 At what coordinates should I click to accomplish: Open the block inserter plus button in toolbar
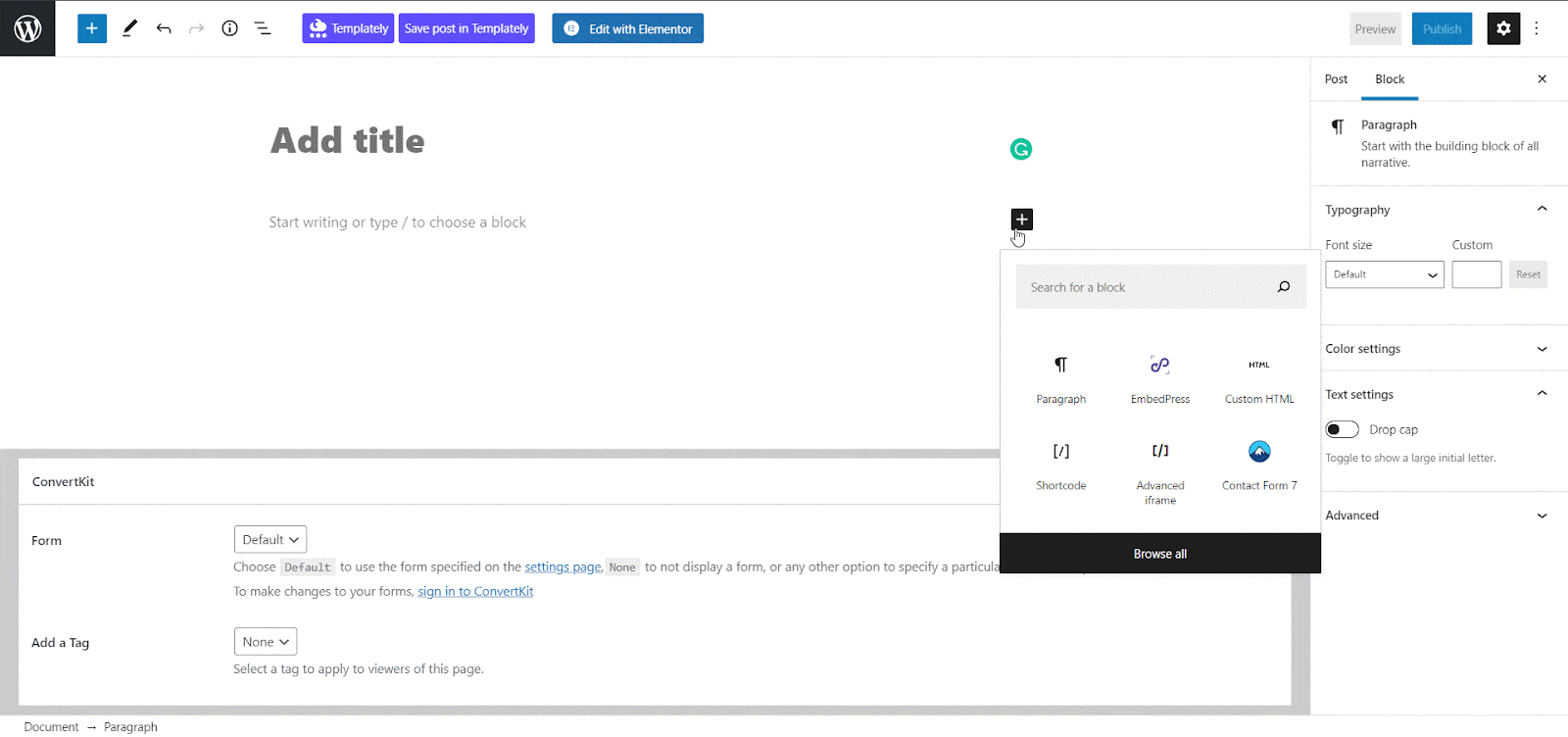(92, 28)
